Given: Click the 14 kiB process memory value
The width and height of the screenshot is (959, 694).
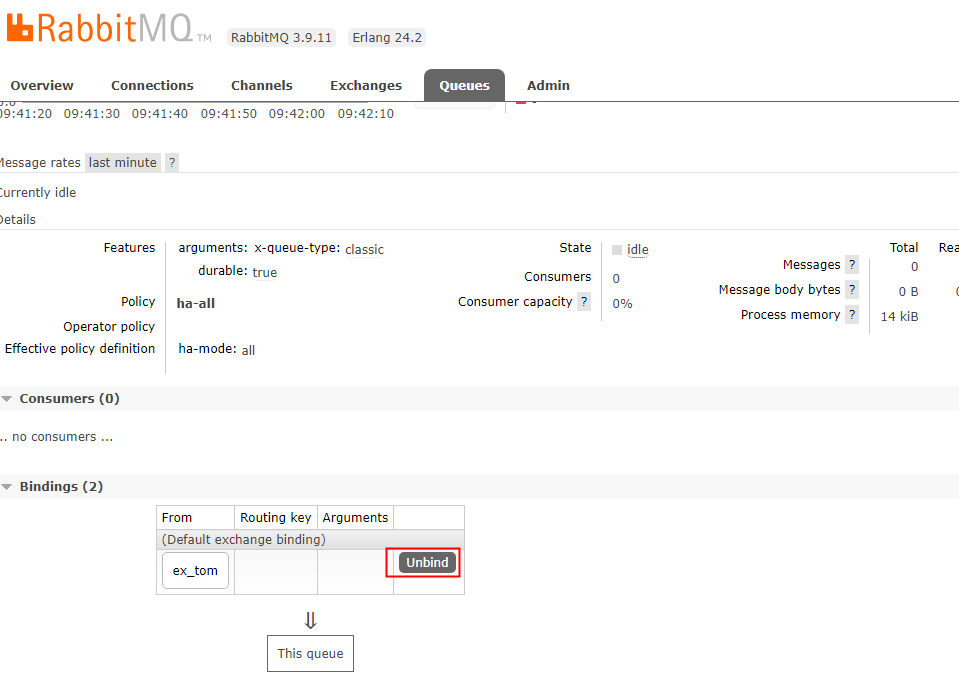Looking at the screenshot, I should 899,317.
